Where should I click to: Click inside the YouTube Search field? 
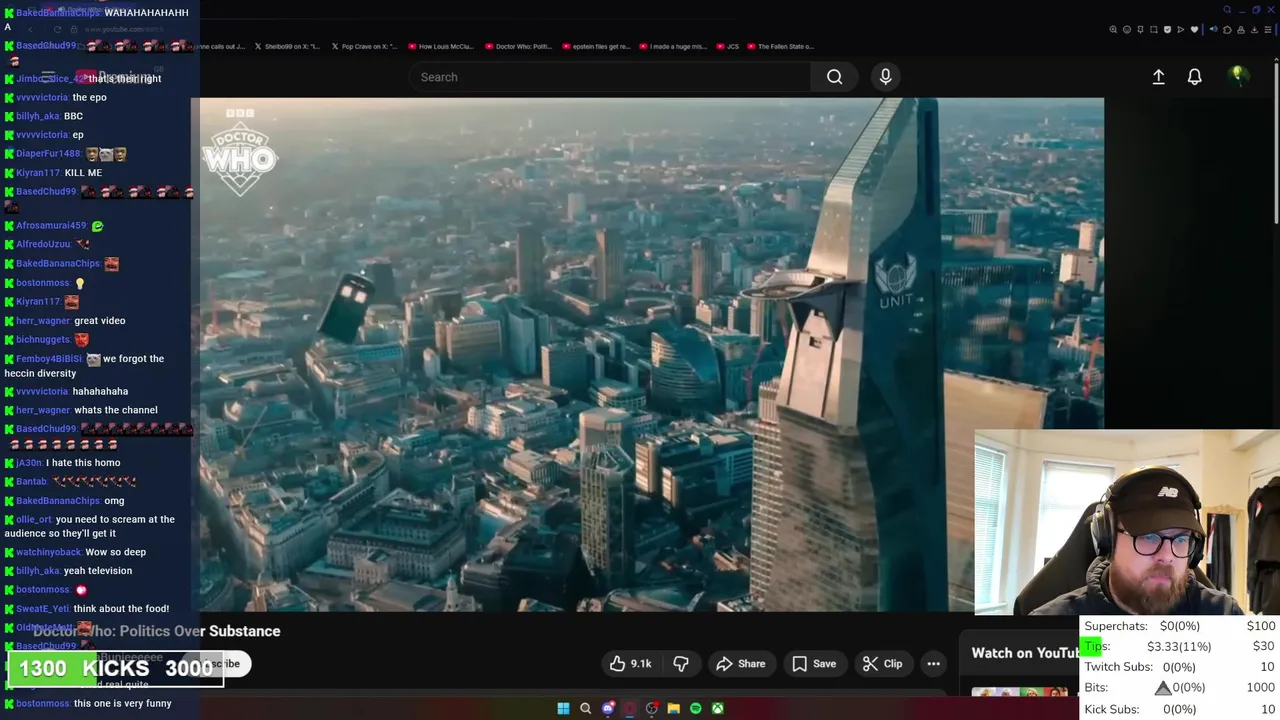coord(610,77)
